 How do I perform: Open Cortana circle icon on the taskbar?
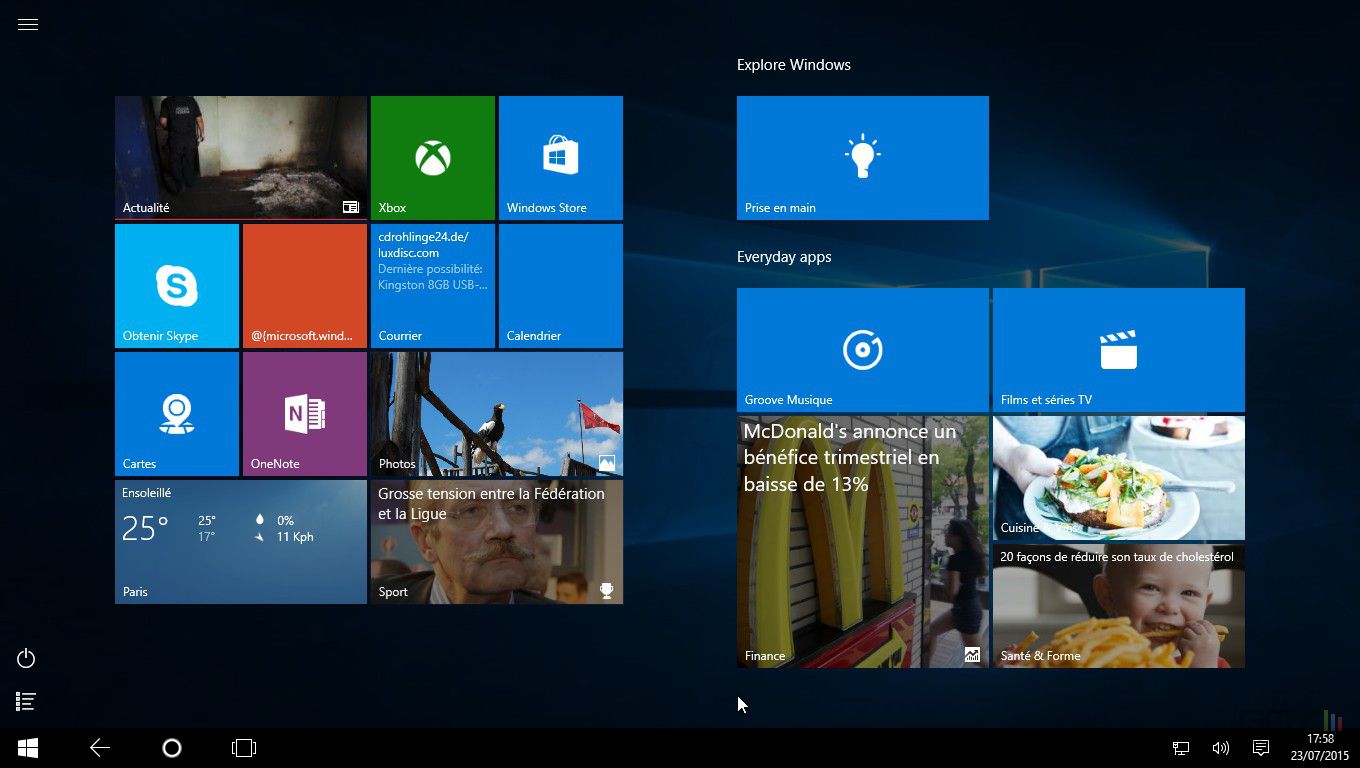pos(172,748)
